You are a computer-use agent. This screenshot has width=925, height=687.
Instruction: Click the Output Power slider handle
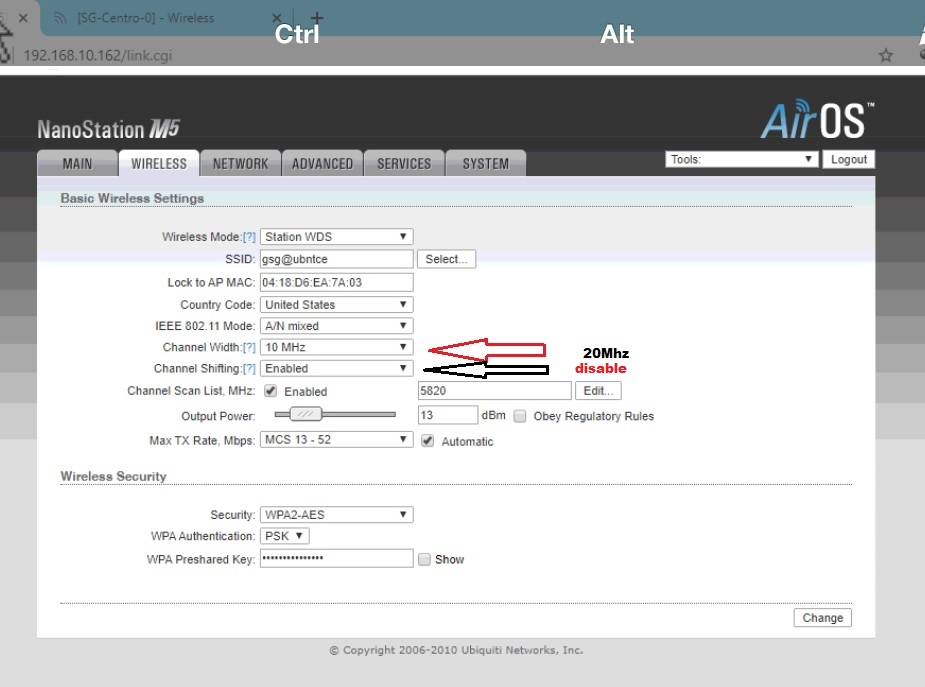coord(305,414)
